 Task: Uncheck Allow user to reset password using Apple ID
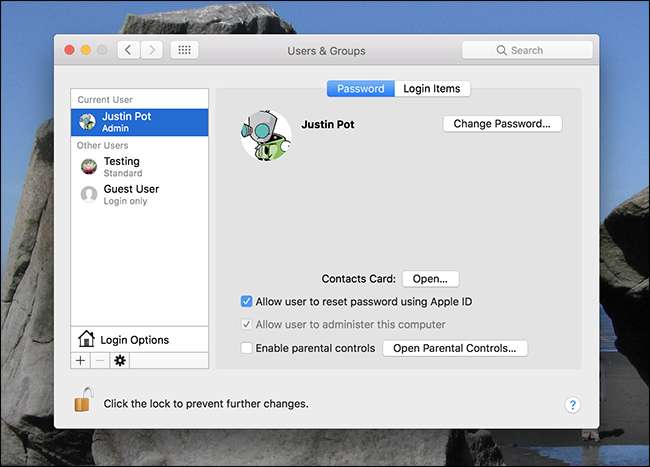point(246,301)
